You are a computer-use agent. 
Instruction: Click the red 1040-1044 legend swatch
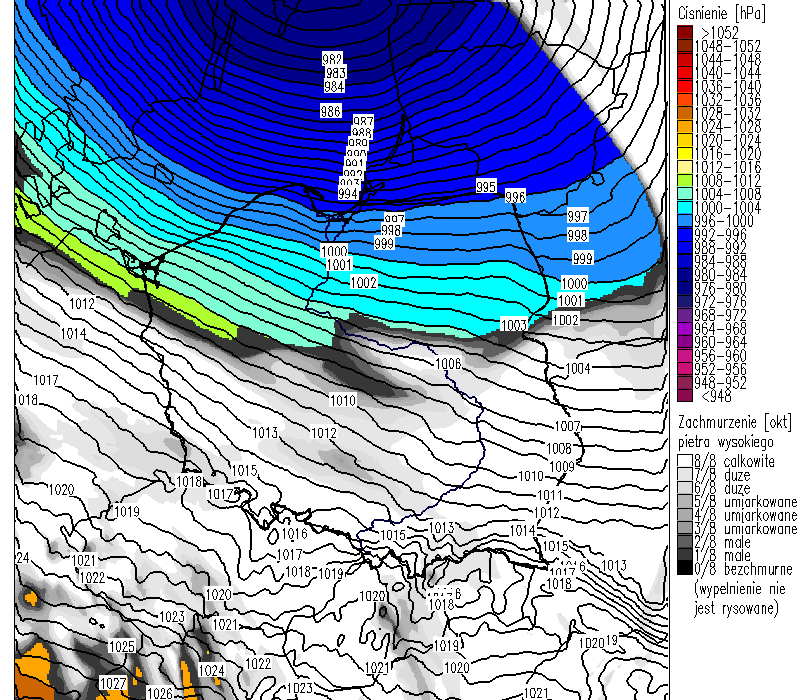pos(685,72)
